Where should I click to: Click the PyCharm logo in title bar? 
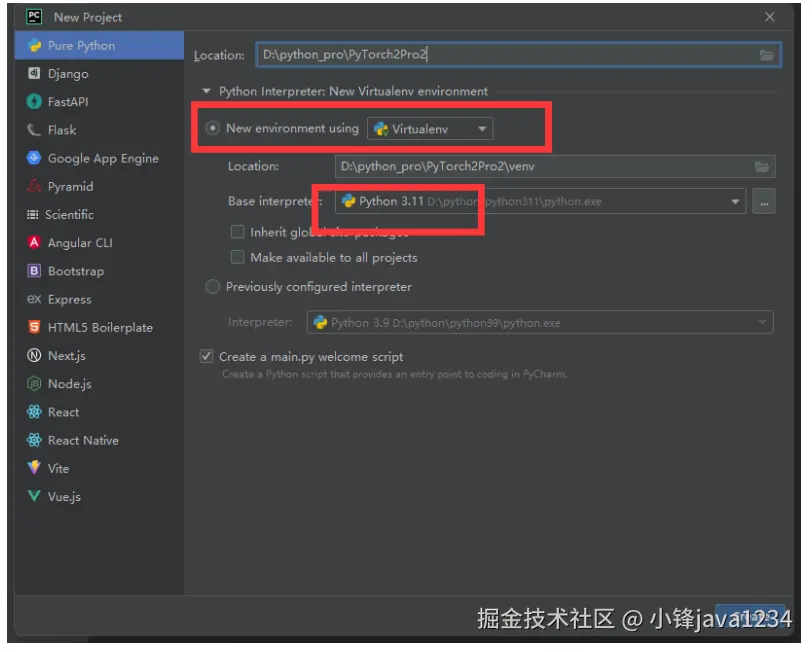(x=34, y=17)
